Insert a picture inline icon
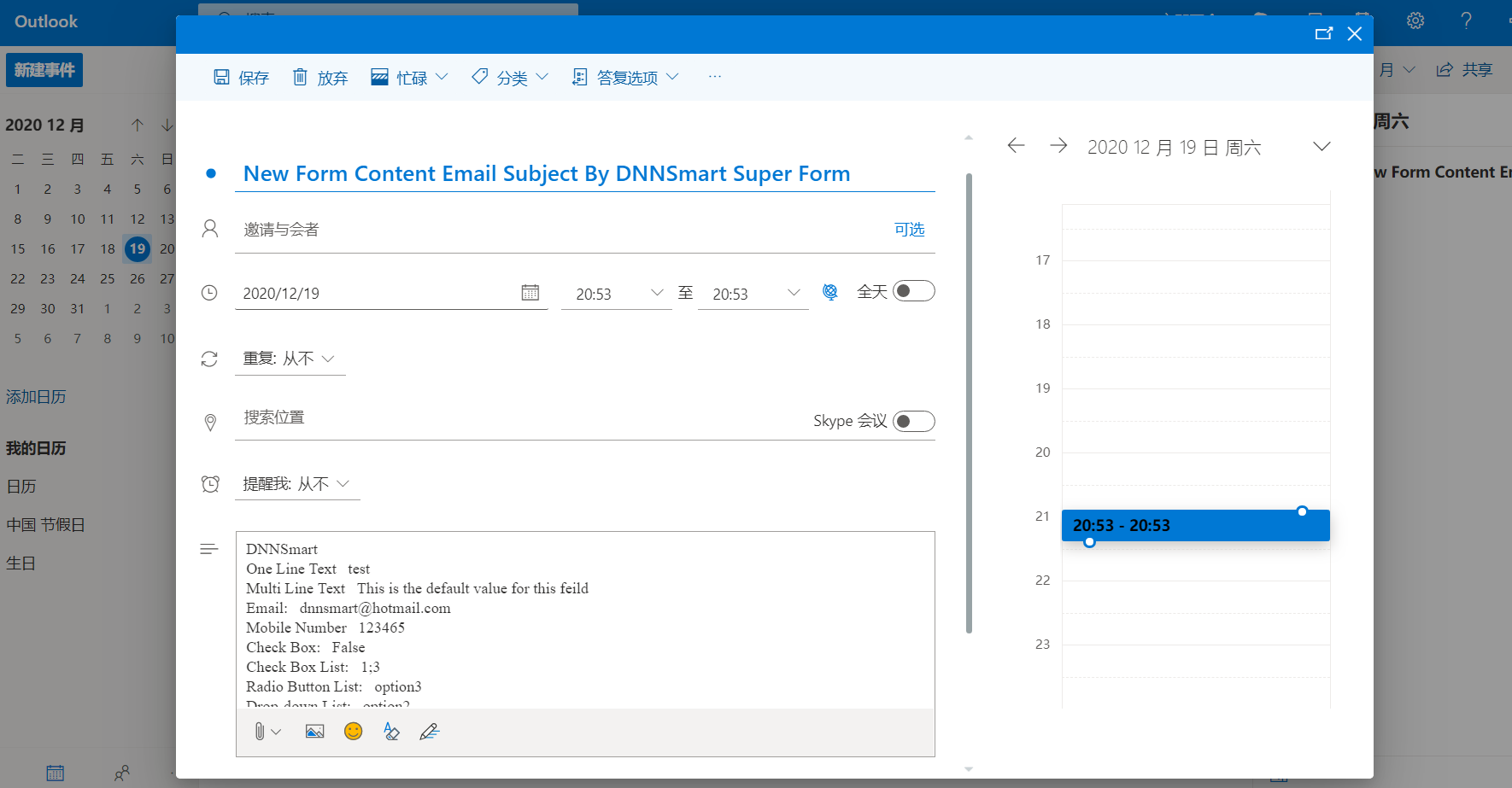The width and height of the screenshot is (1512, 788). [x=314, y=732]
